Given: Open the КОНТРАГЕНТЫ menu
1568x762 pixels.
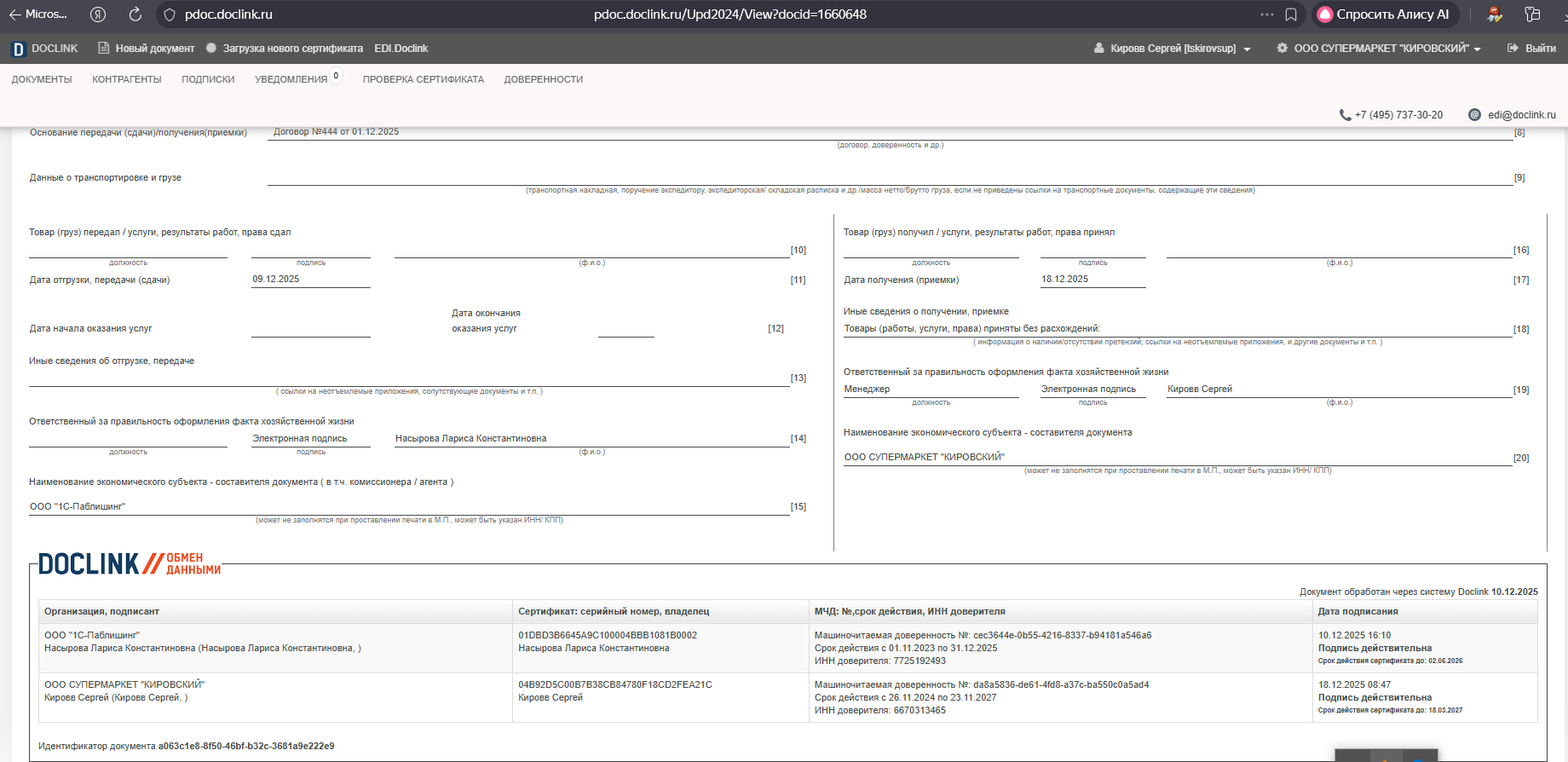Looking at the screenshot, I should tap(127, 79).
